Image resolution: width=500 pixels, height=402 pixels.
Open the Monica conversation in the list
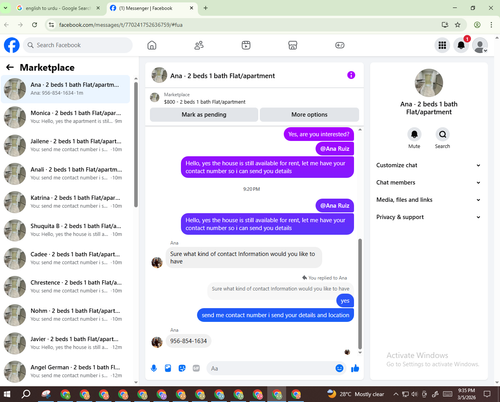point(66,117)
